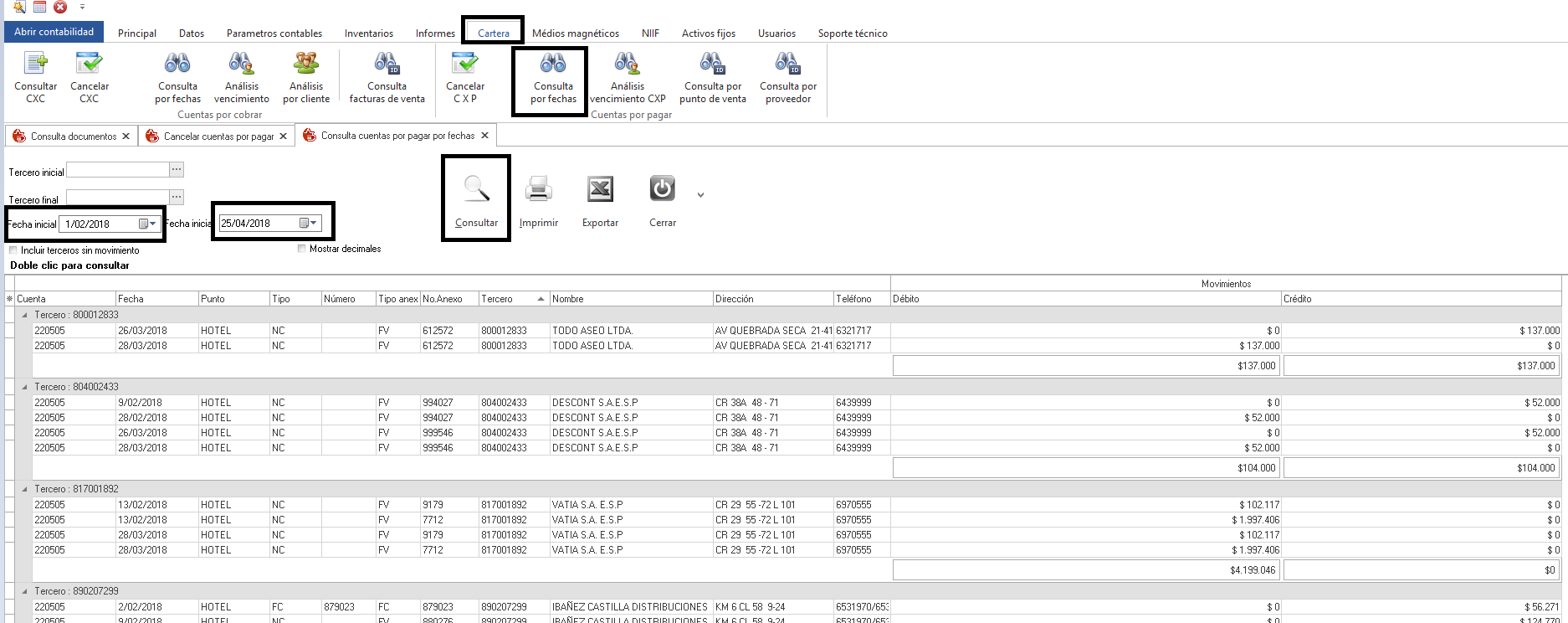Toggle the Mostrar decimales checkbox
This screenshot has width=1568, height=623.
tap(301, 249)
